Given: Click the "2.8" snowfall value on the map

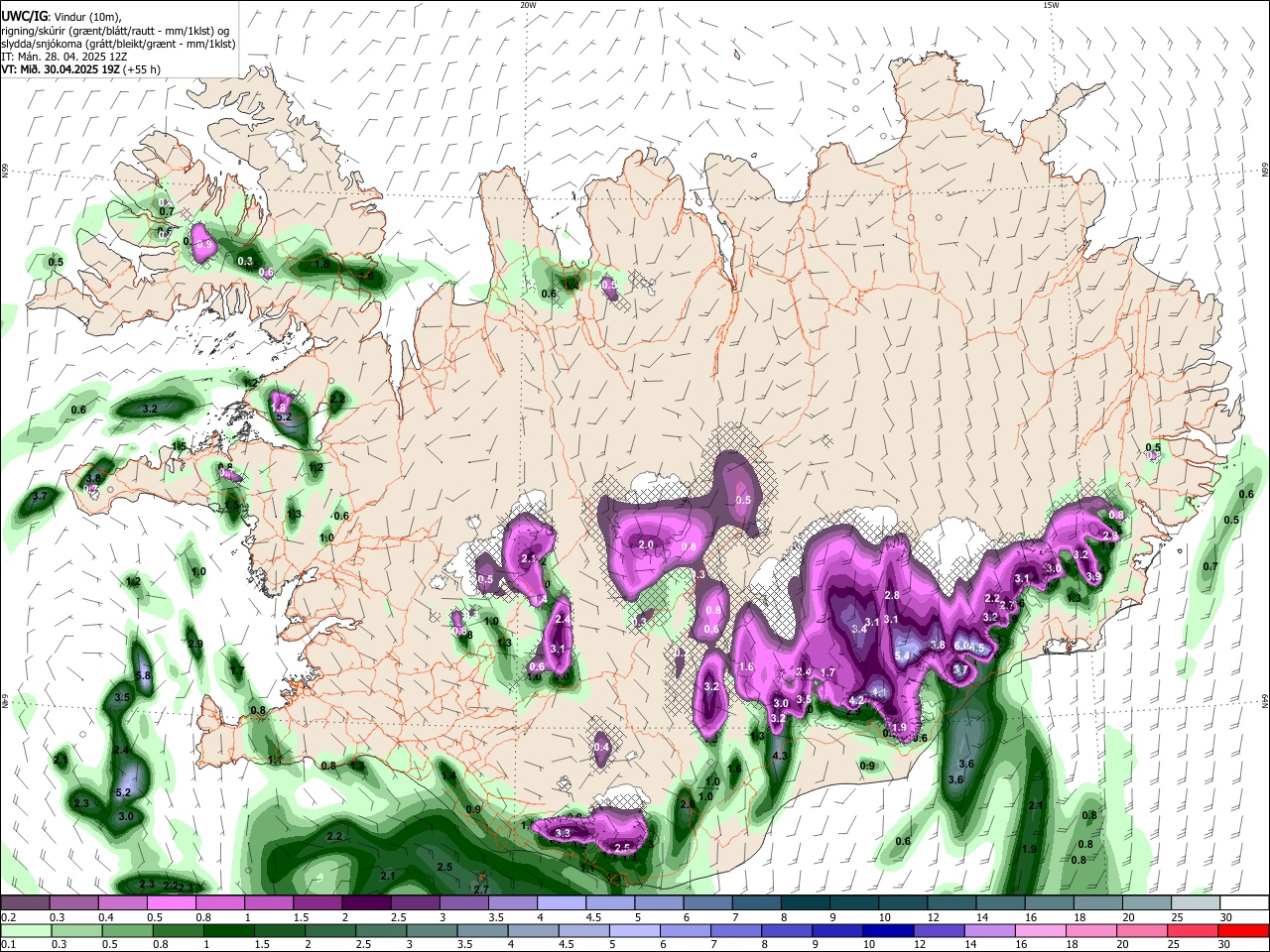Looking at the screenshot, I should (x=891, y=595).
